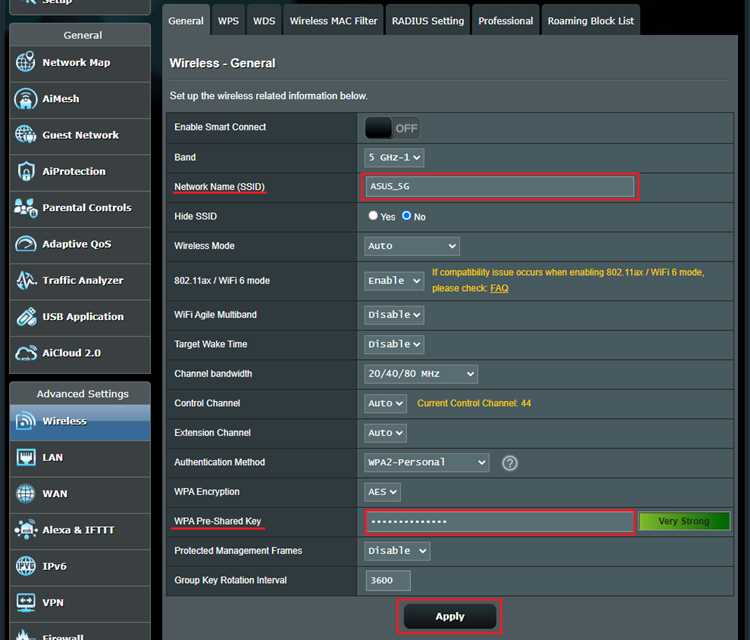This screenshot has height=640, width=750.
Task: Select the AiProtection shield icon
Action: point(25,171)
